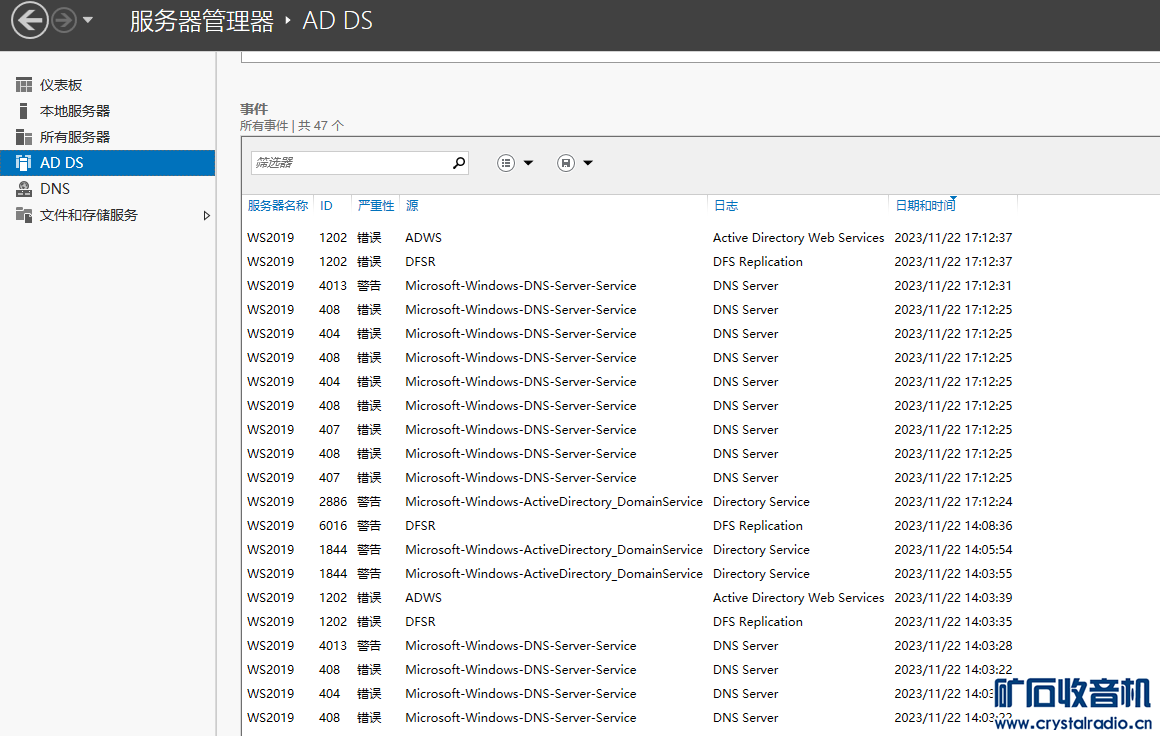This screenshot has height=736, width=1160.
Task: Open the DNS sidebar item
Action: click(x=55, y=189)
